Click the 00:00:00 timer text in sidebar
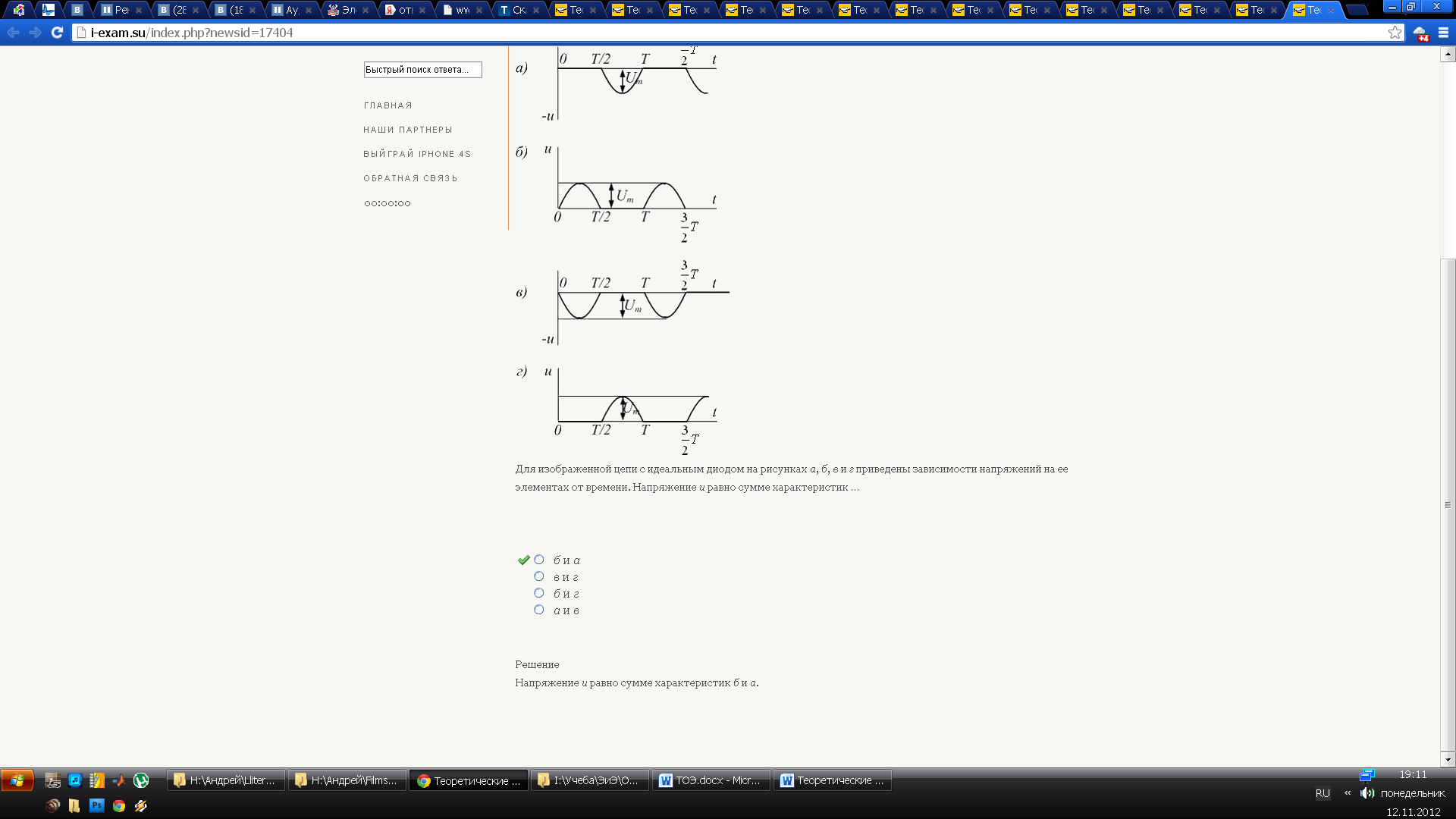The image size is (1456, 819). (x=388, y=203)
